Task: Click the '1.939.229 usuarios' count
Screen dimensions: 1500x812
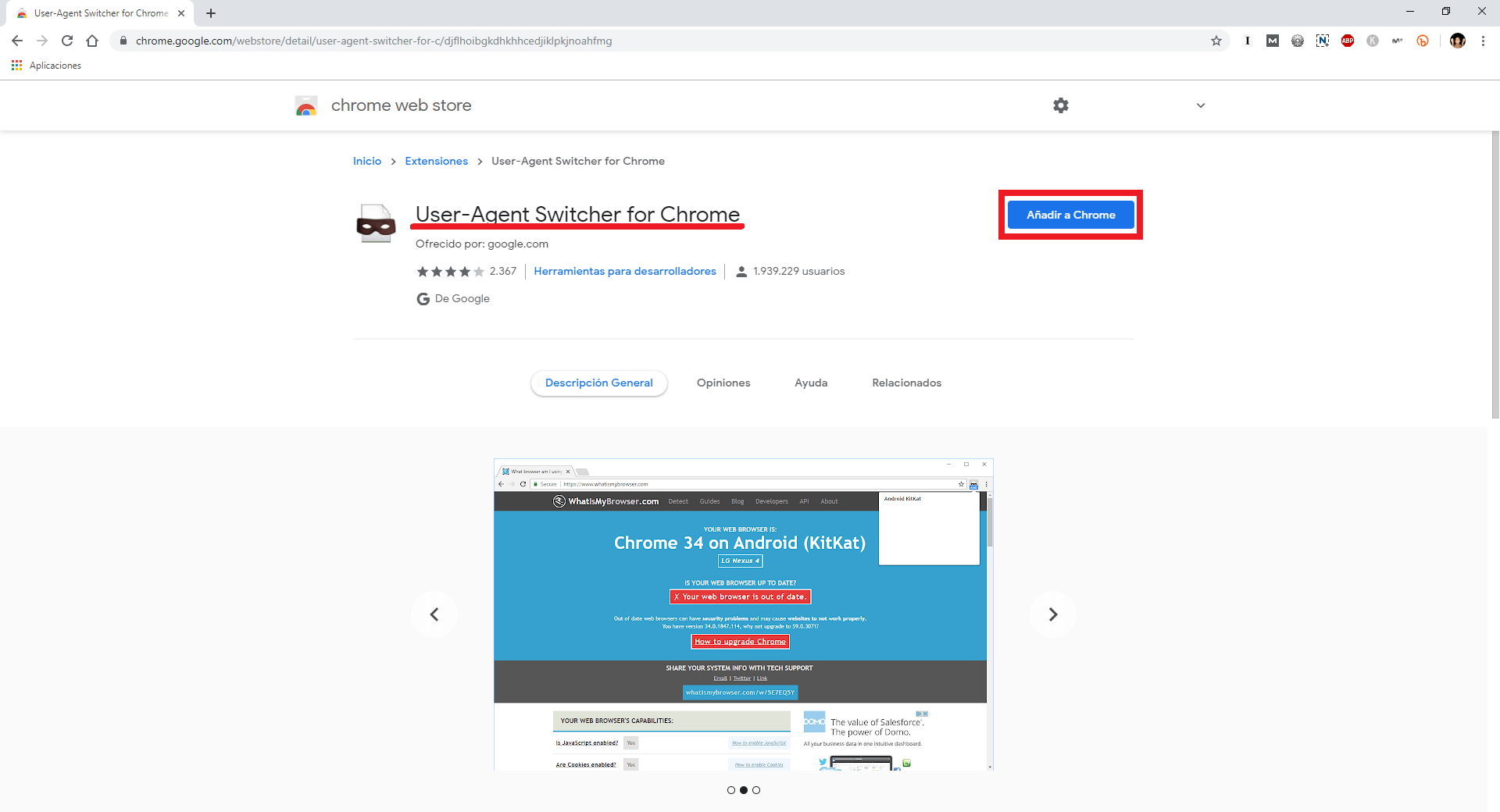Action: pos(799,271)
